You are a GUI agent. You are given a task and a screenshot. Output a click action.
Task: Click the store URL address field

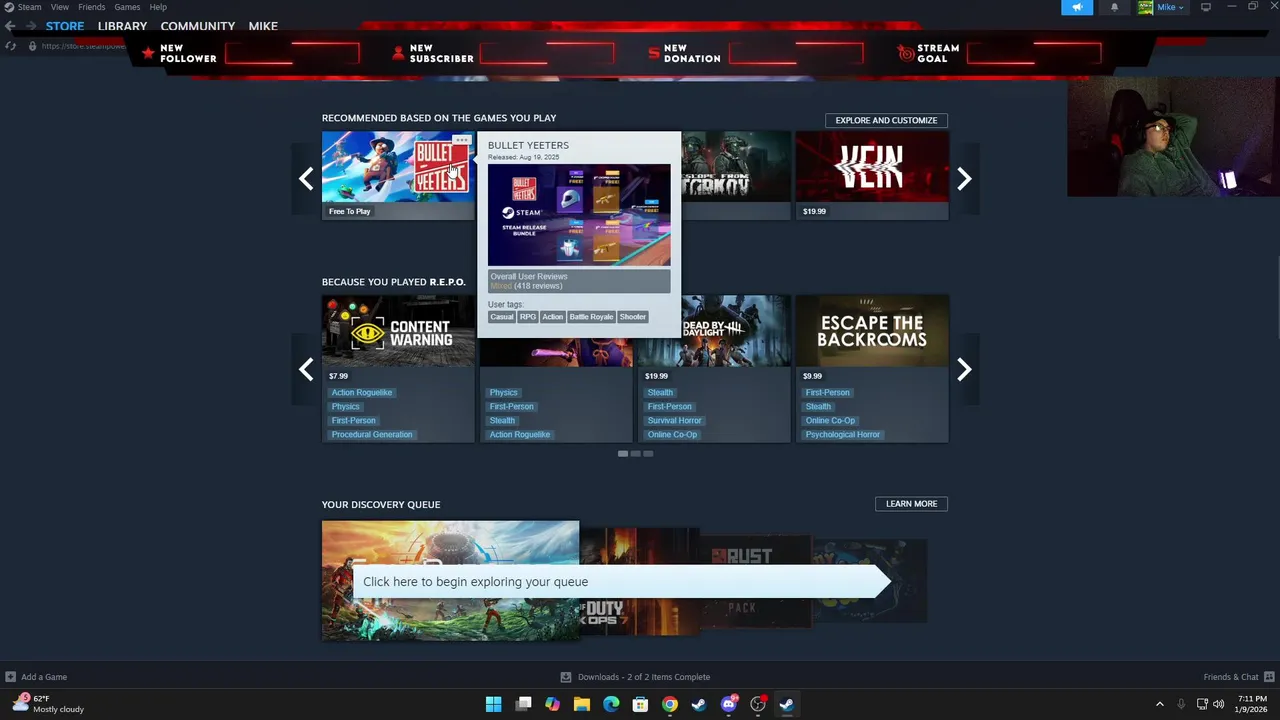click(83, 46)
